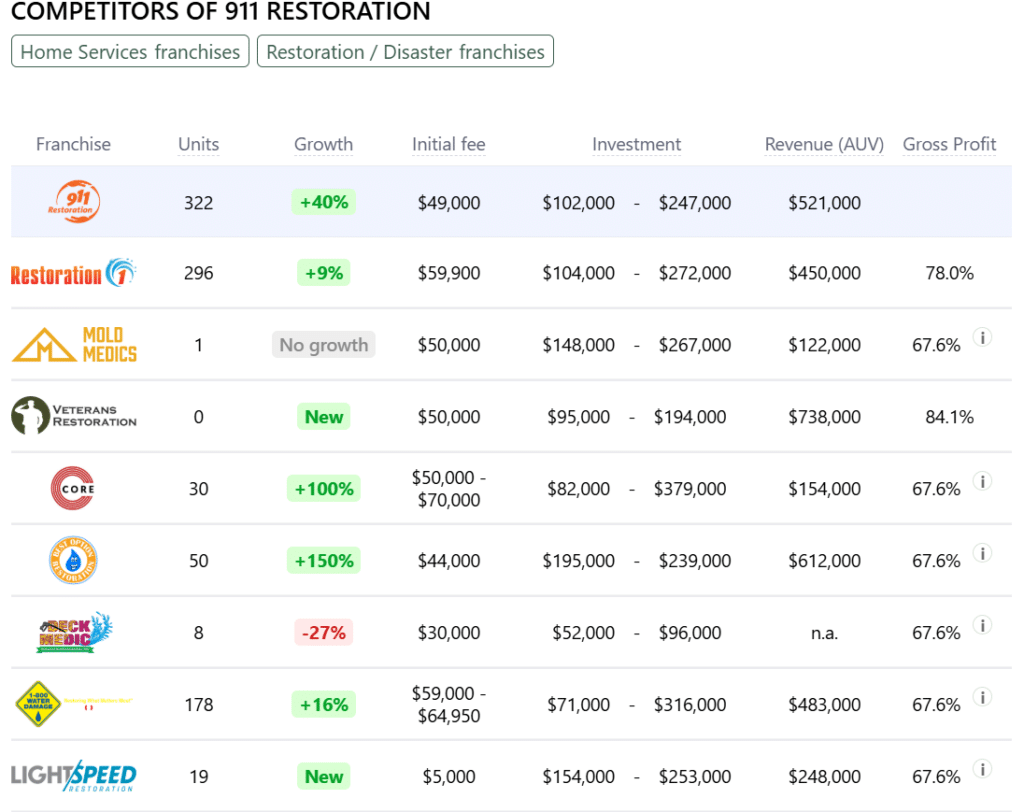Sort by Initial fee column header
1024x812 pixels.
coord(449,144)
